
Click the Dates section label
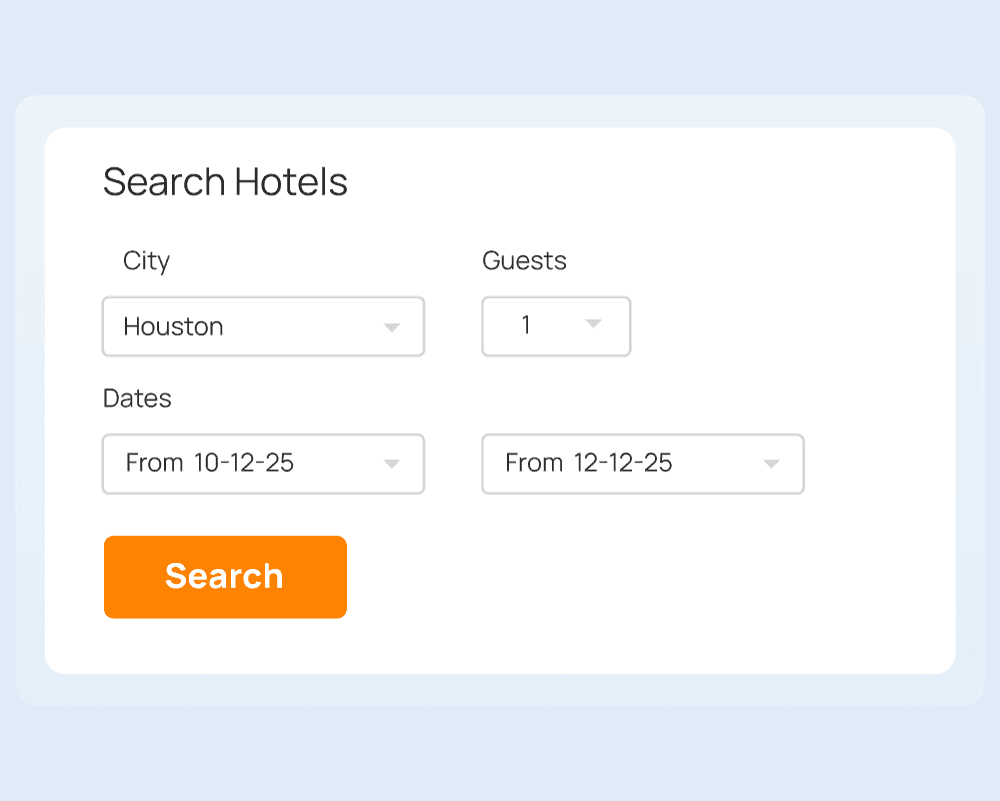(x=137, y=398)
